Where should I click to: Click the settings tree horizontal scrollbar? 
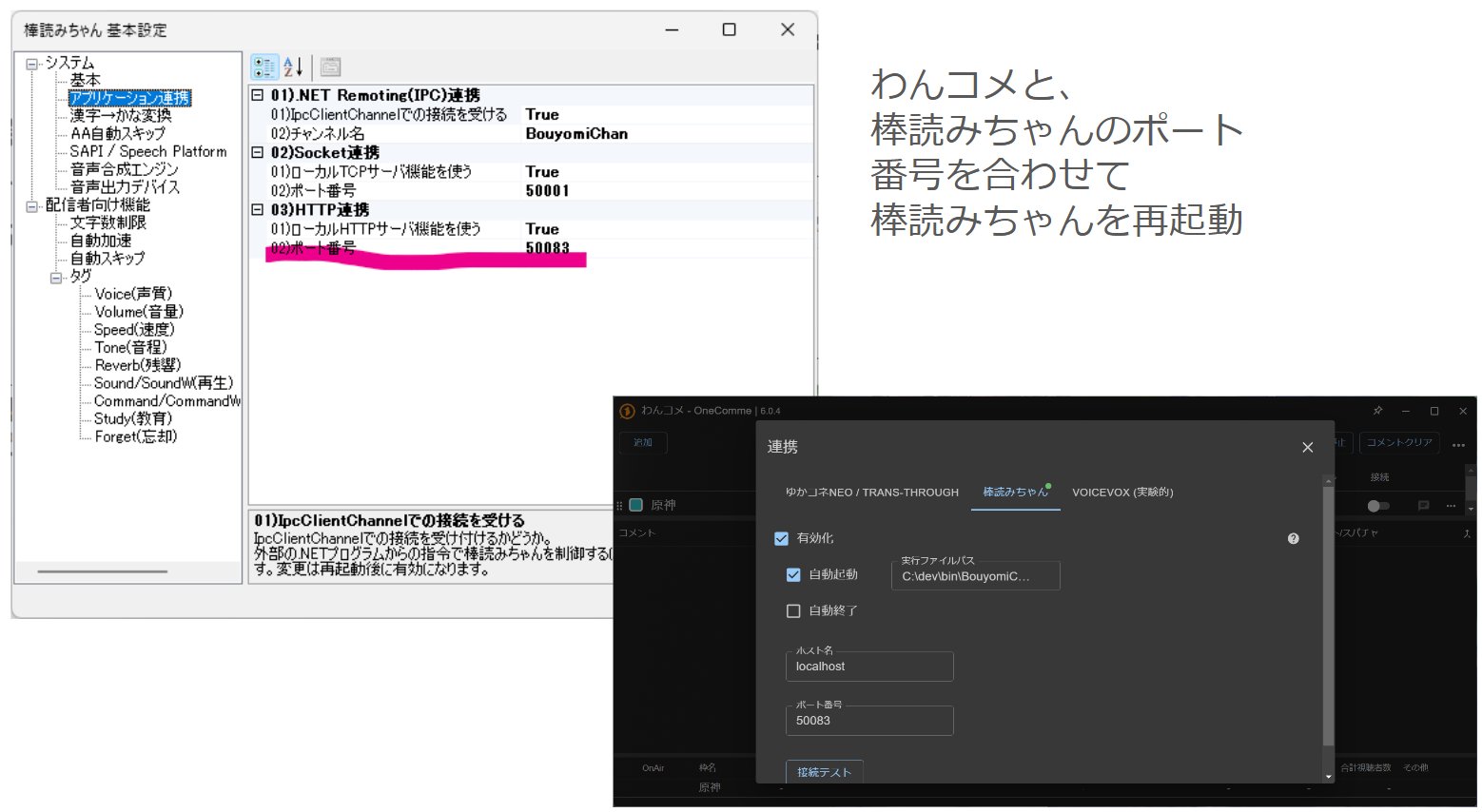103,571
